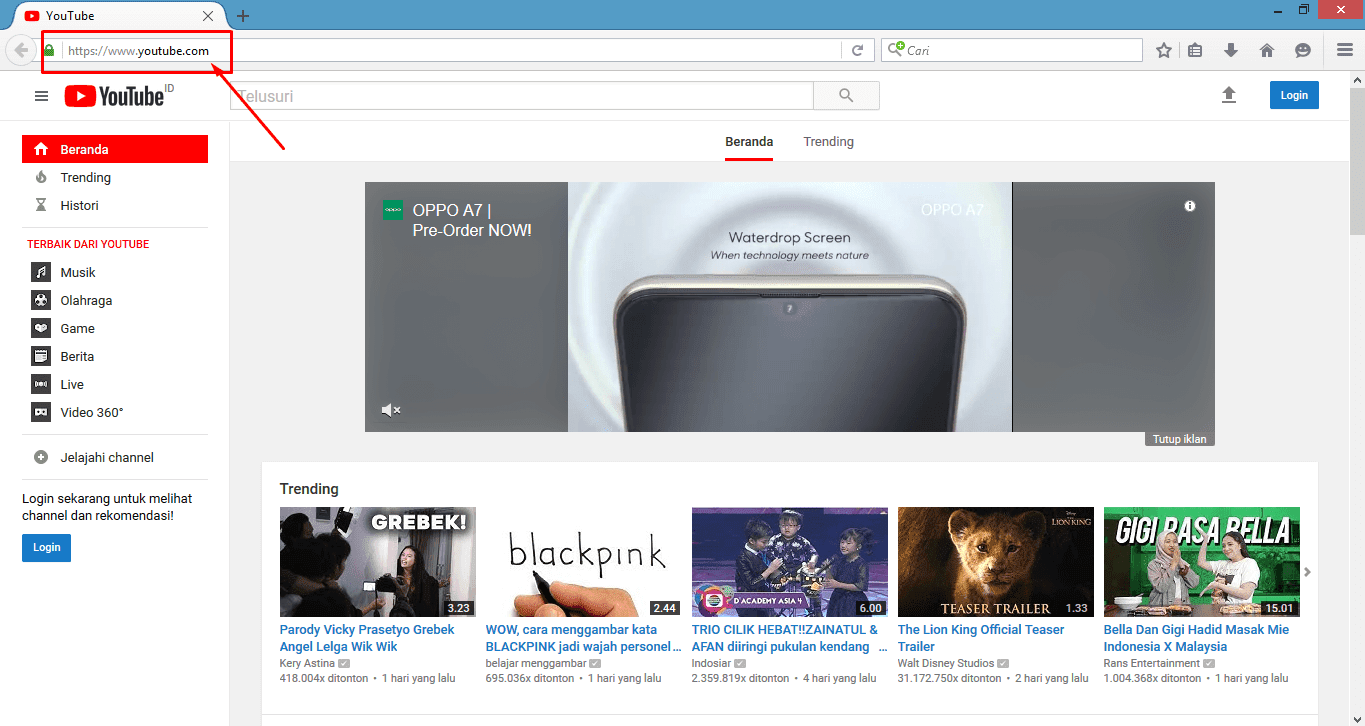Open the Video 360° category icon
The width and height of the screenshot is (1365, 726).
pyautogui.click(x=41, y=412)
